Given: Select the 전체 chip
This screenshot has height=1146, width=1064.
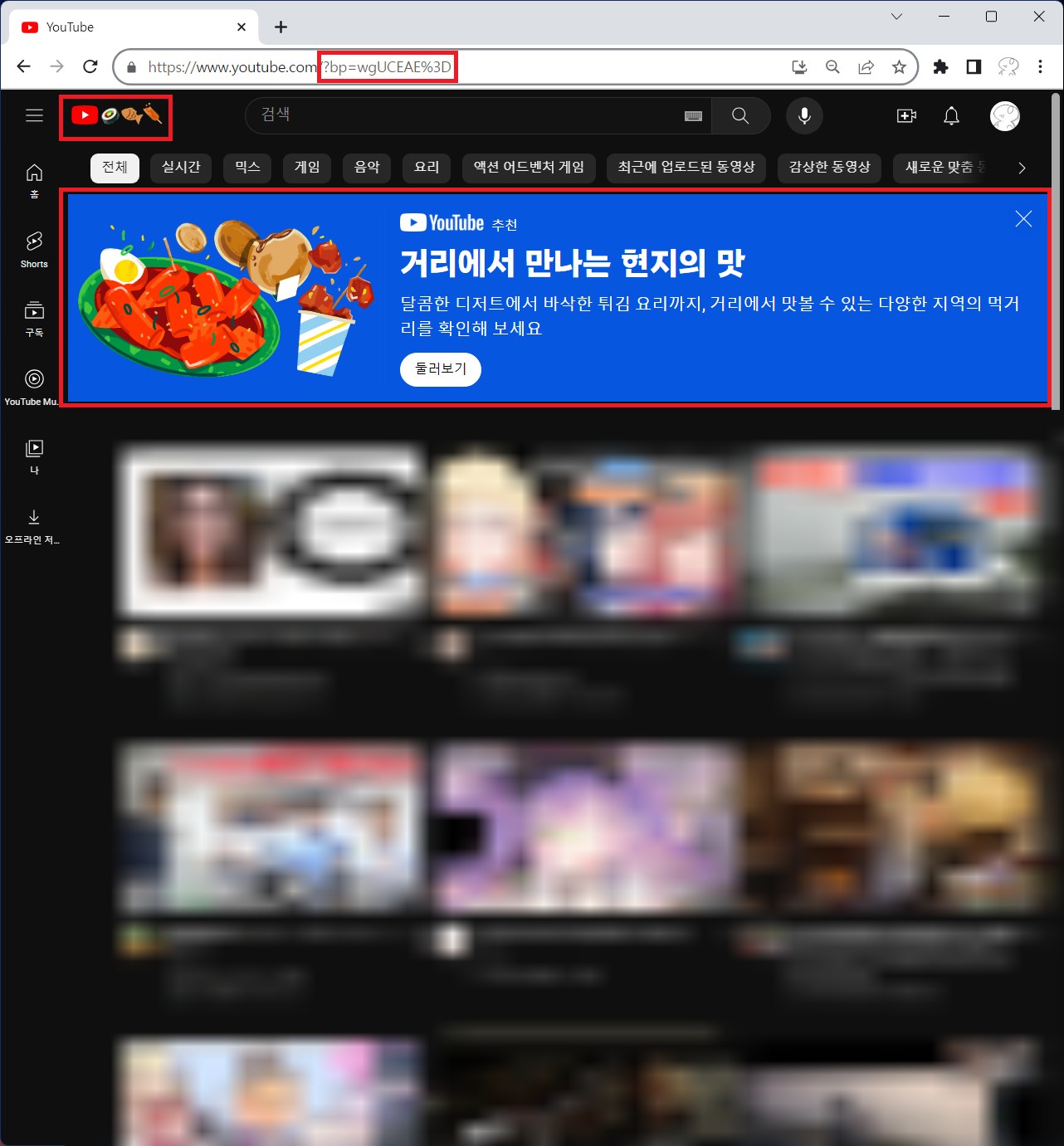Looking at the screenshot, I should pyautogui.click(x=115, y=168).
